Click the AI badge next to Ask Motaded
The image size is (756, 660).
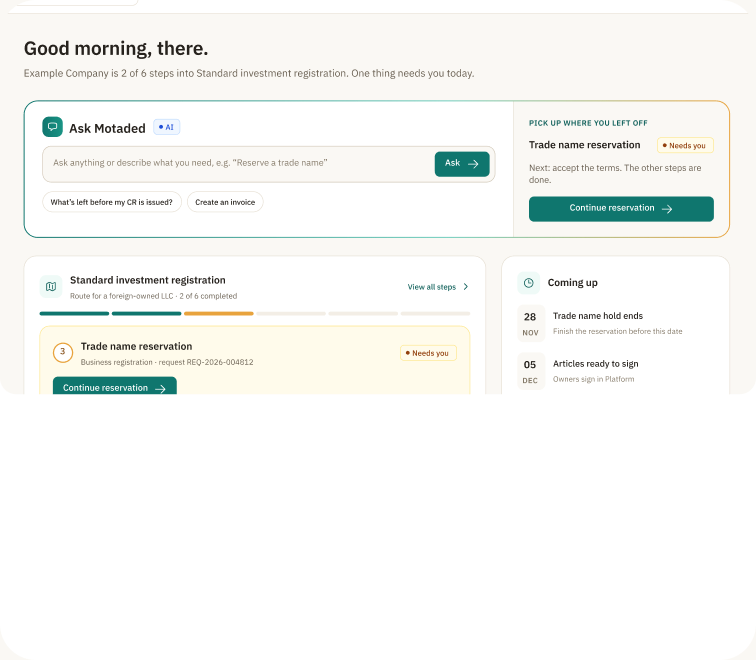point(166,127)
